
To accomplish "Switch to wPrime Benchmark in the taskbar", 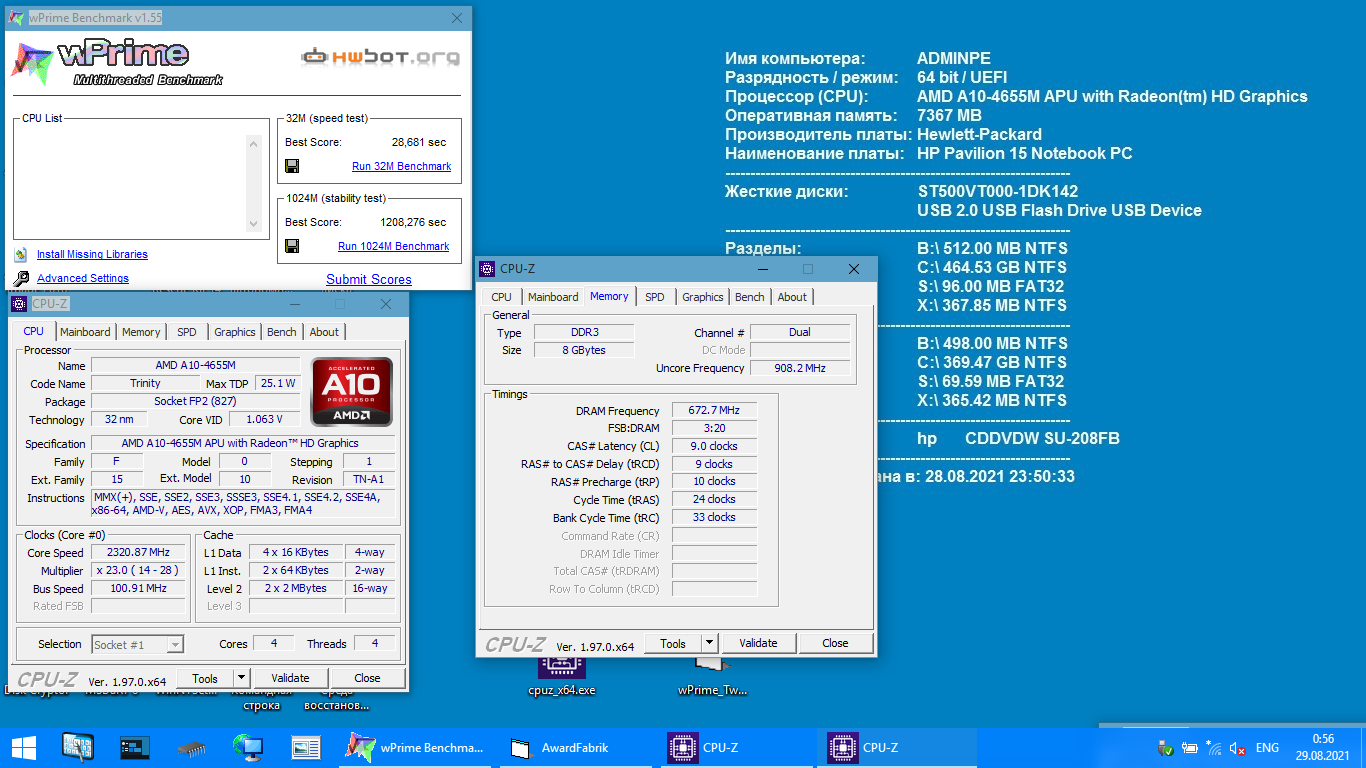I will (x=417, y=747).
